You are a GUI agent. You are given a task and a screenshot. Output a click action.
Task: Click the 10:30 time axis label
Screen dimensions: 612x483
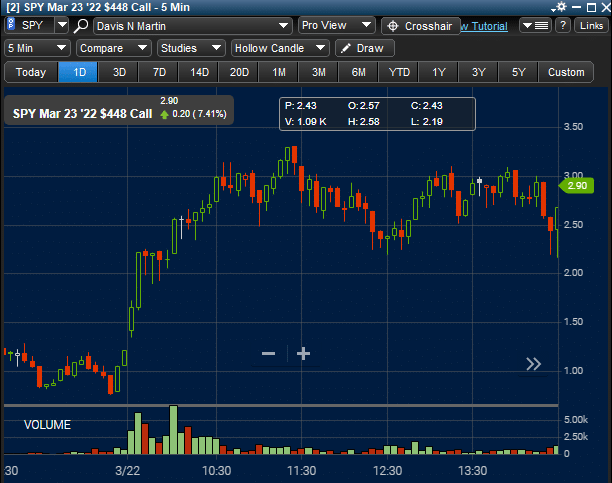click(x=217, y=471)
